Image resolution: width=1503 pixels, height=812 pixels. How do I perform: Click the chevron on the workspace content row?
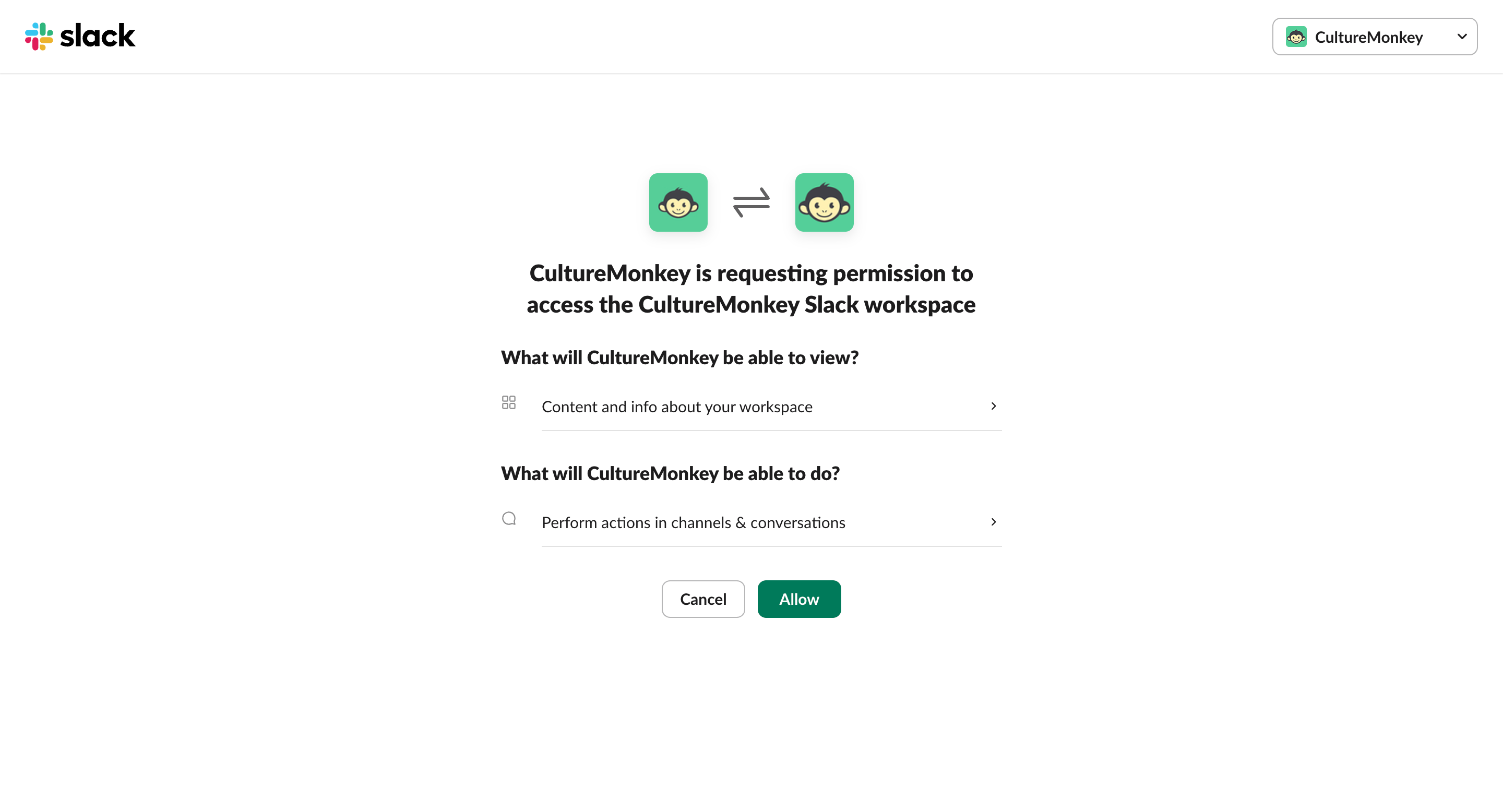click(993, 406)
